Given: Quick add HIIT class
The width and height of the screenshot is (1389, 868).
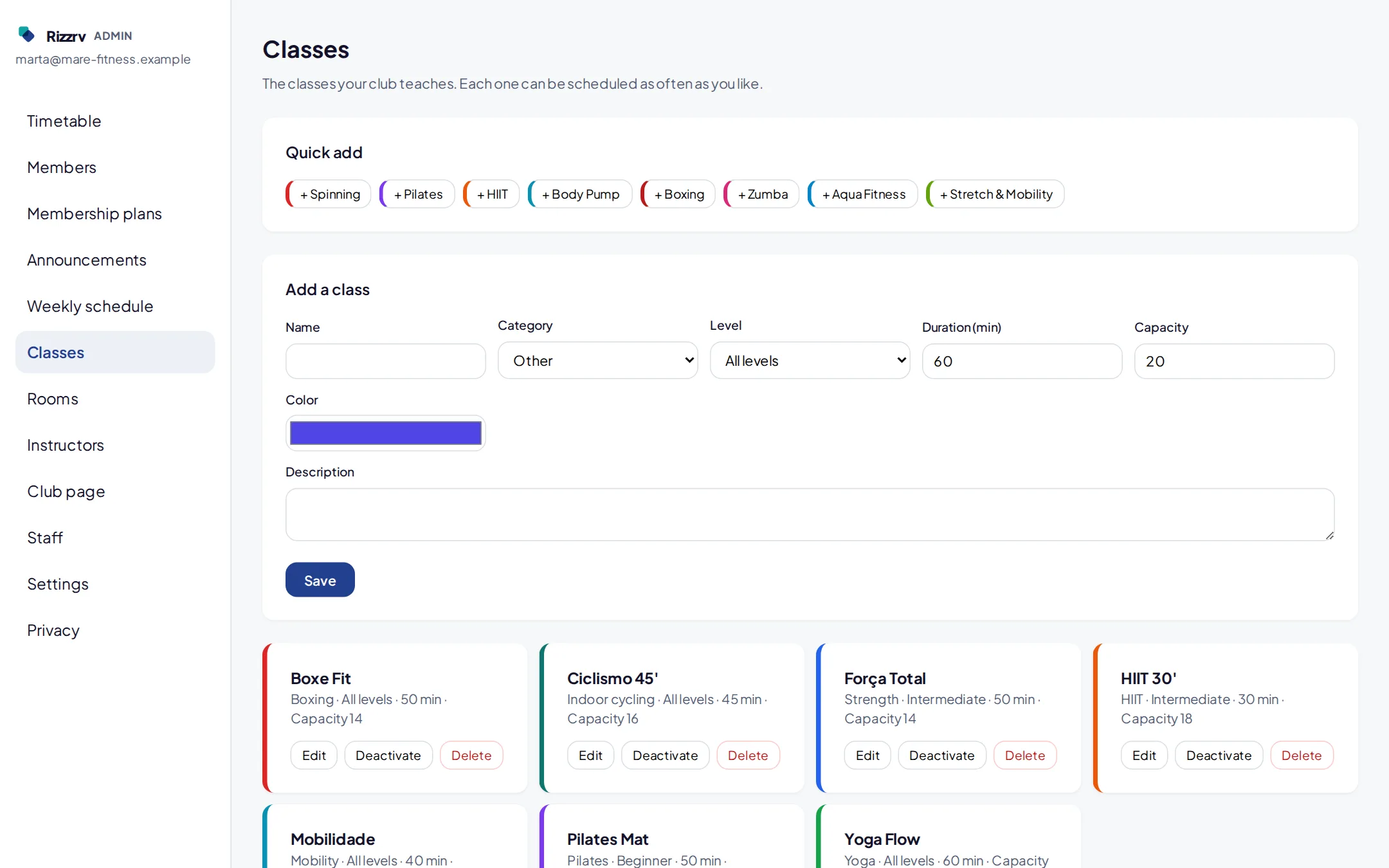Looking at the screenshot, I should 491,194.
